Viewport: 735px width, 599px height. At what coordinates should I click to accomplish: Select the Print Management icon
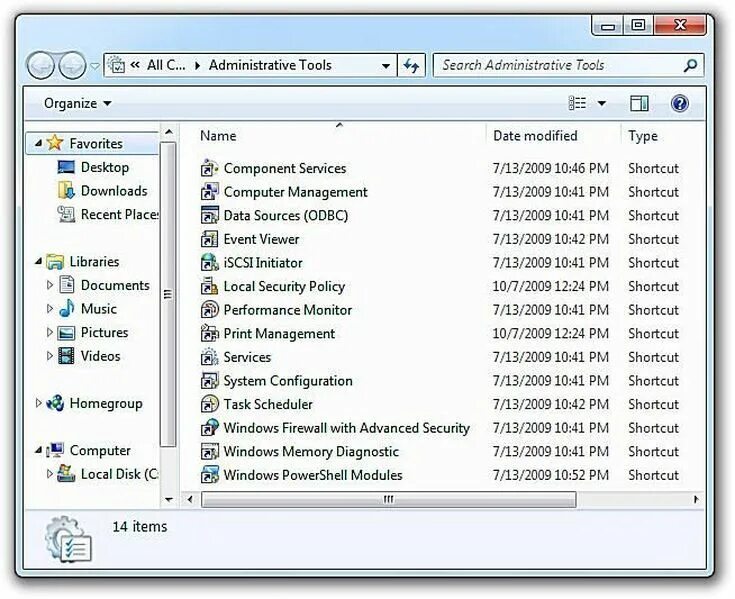coord(210,333)
